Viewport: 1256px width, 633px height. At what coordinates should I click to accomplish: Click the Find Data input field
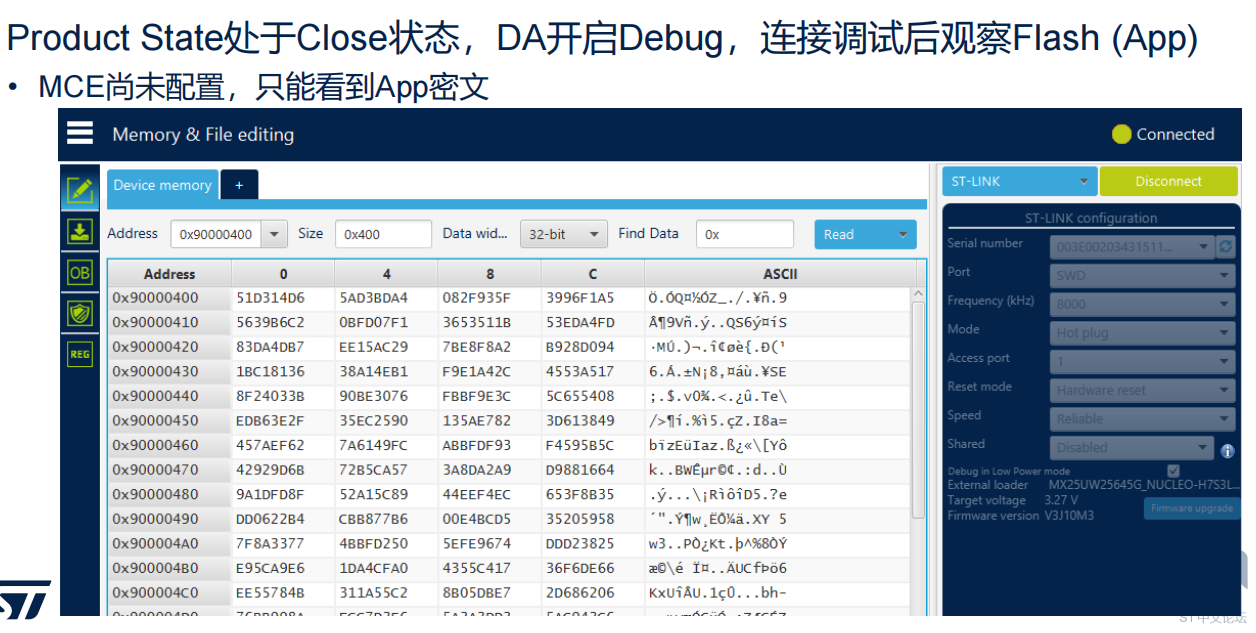coord(744,234)
